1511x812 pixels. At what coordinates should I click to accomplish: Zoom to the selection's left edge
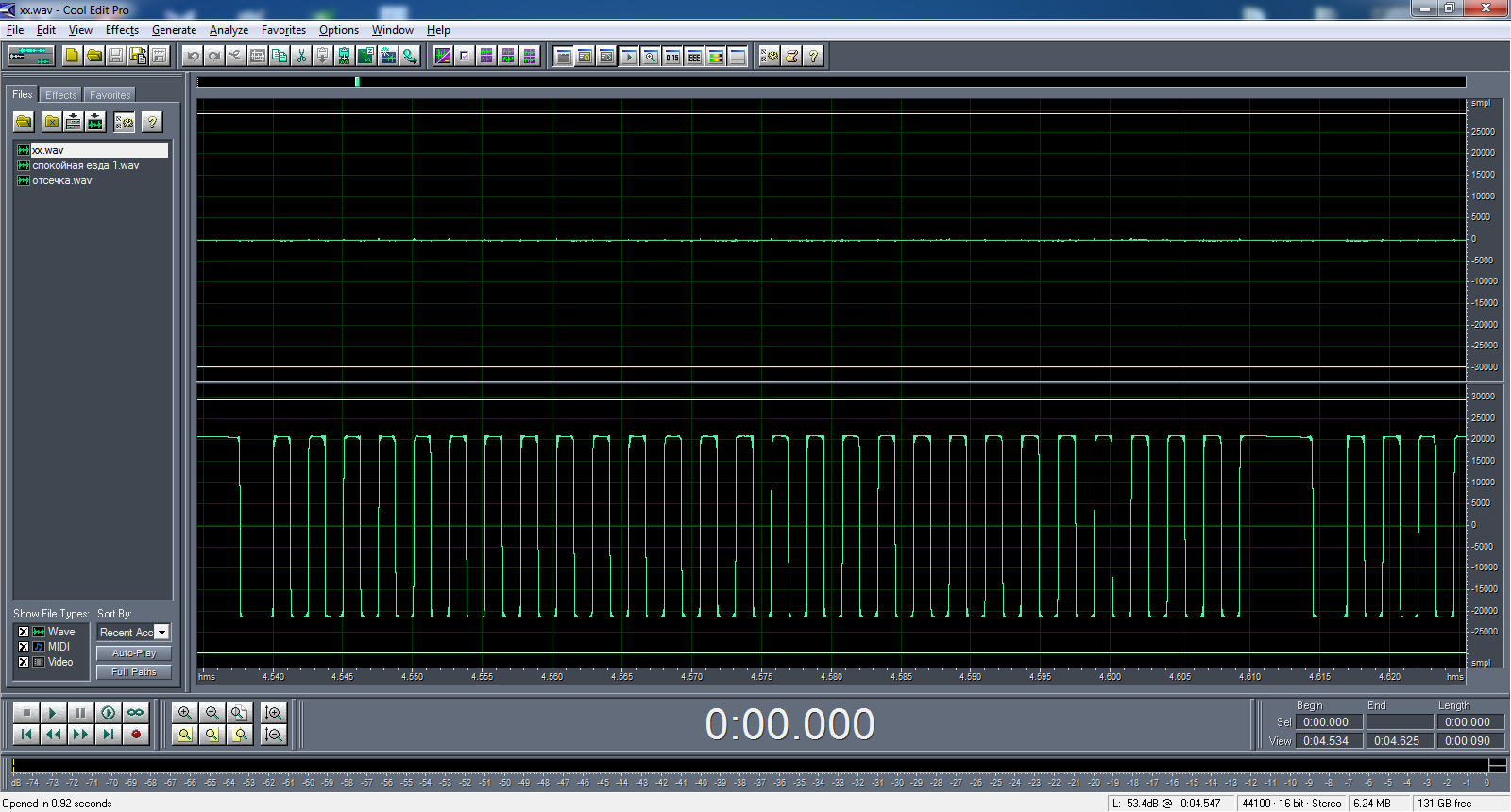pyautogui.click(x=212, y=735)
